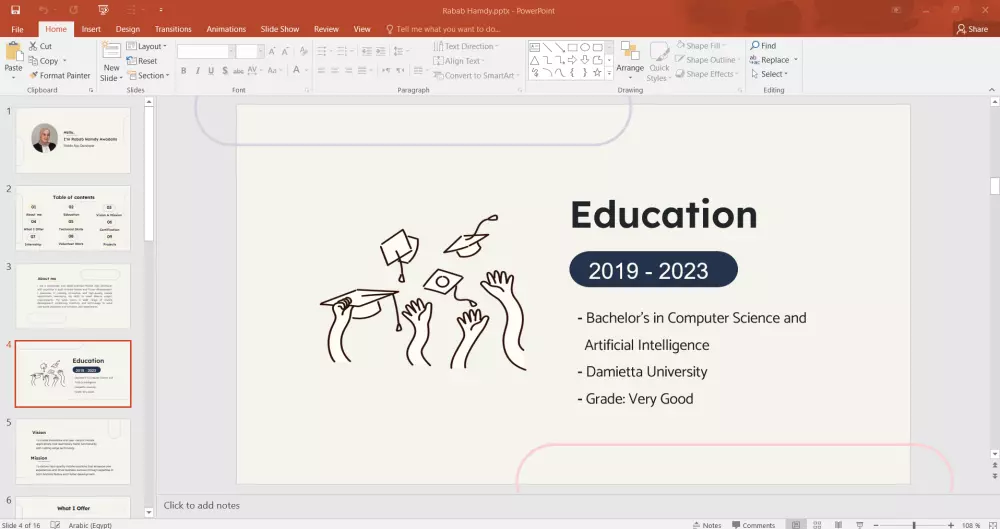The image size is (1000, 529).
Task: Open the File tab
Action: tap(17, 29)
